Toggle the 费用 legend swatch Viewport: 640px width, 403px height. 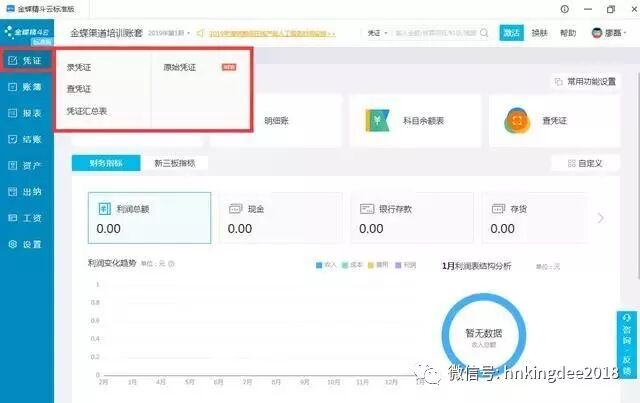[x=371, y=265]
